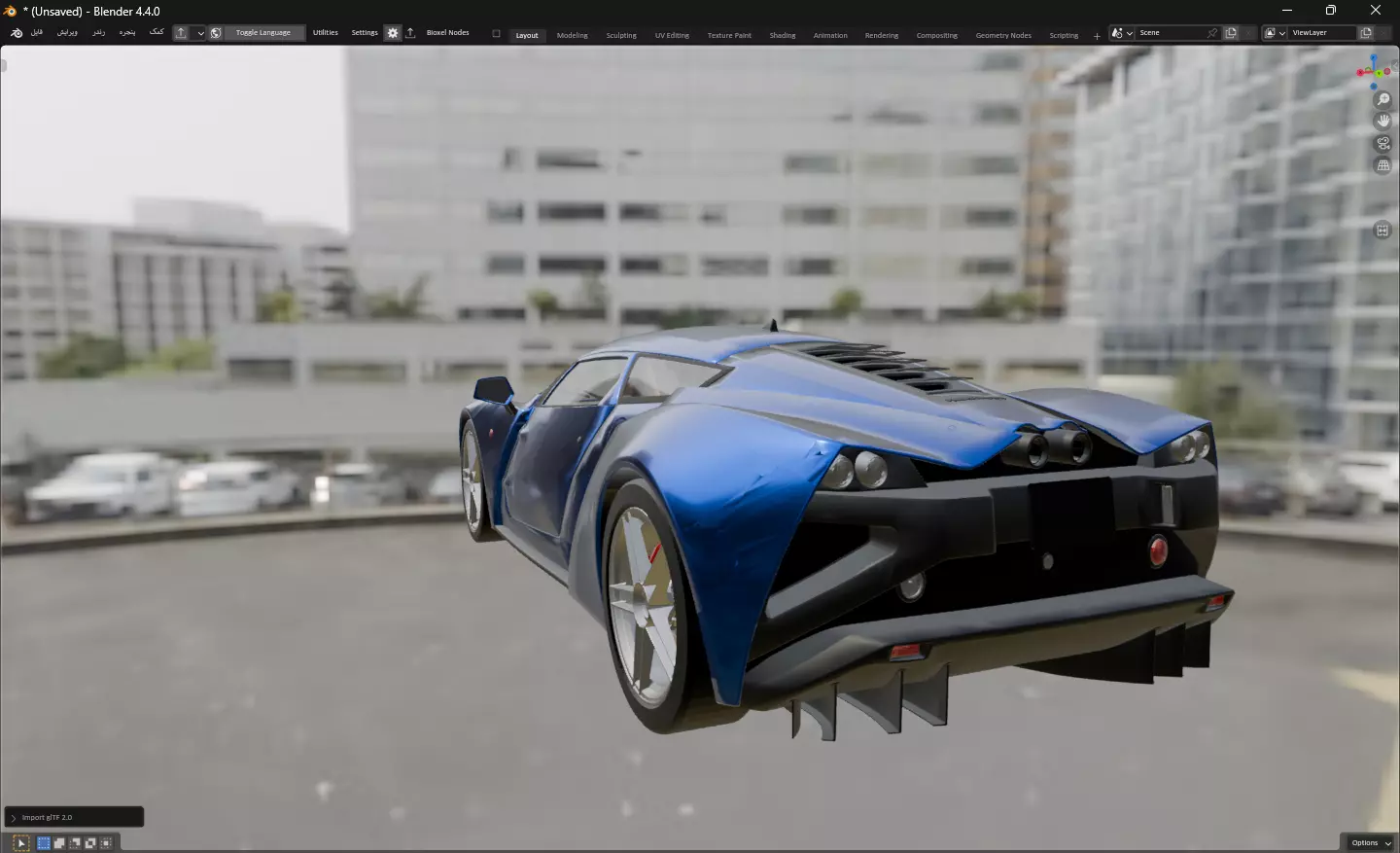
Task: Switch to the Sculpting workspace tab
Action: coord(621,35)
